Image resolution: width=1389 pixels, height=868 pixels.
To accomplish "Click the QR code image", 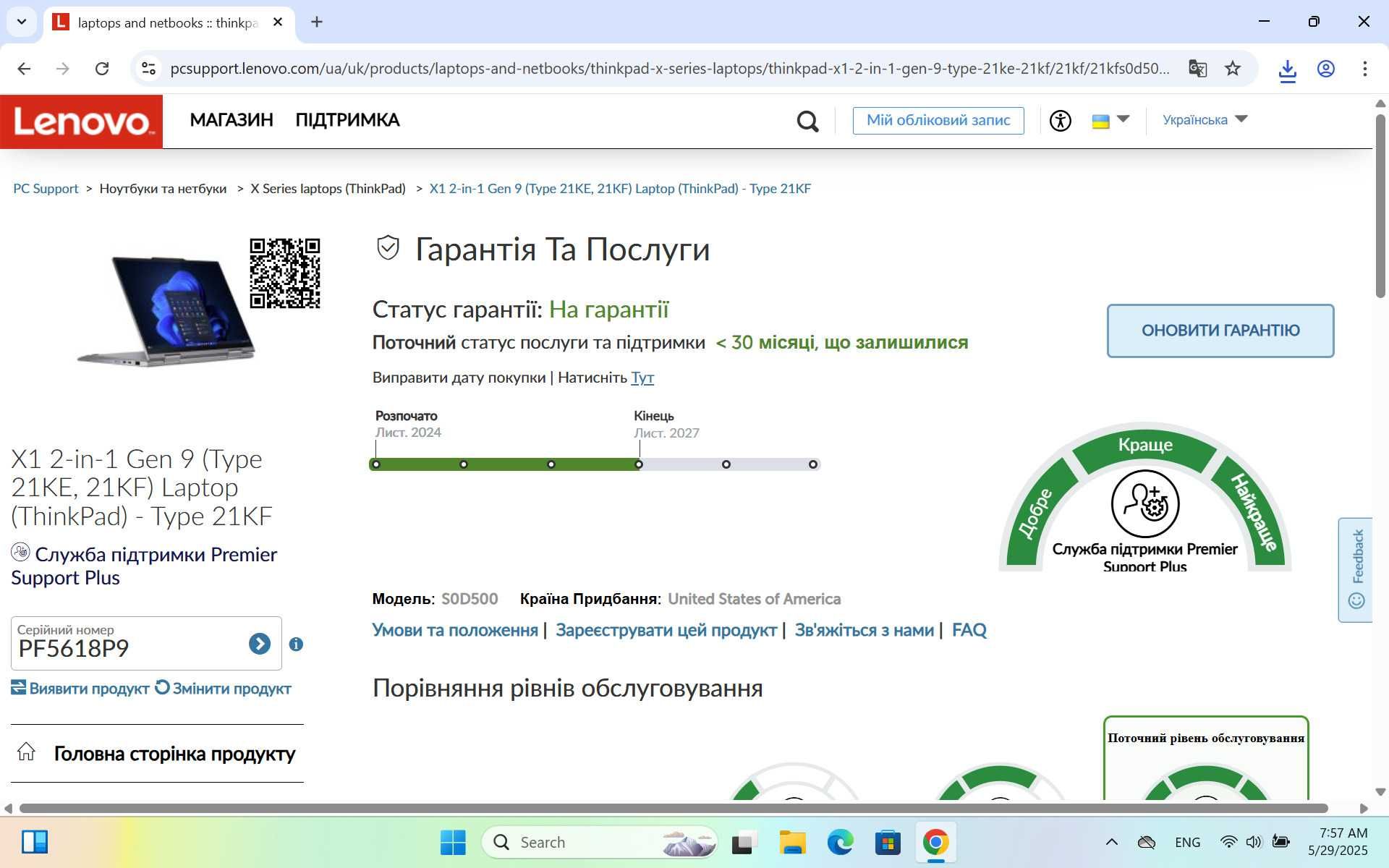I will [285, 273].
